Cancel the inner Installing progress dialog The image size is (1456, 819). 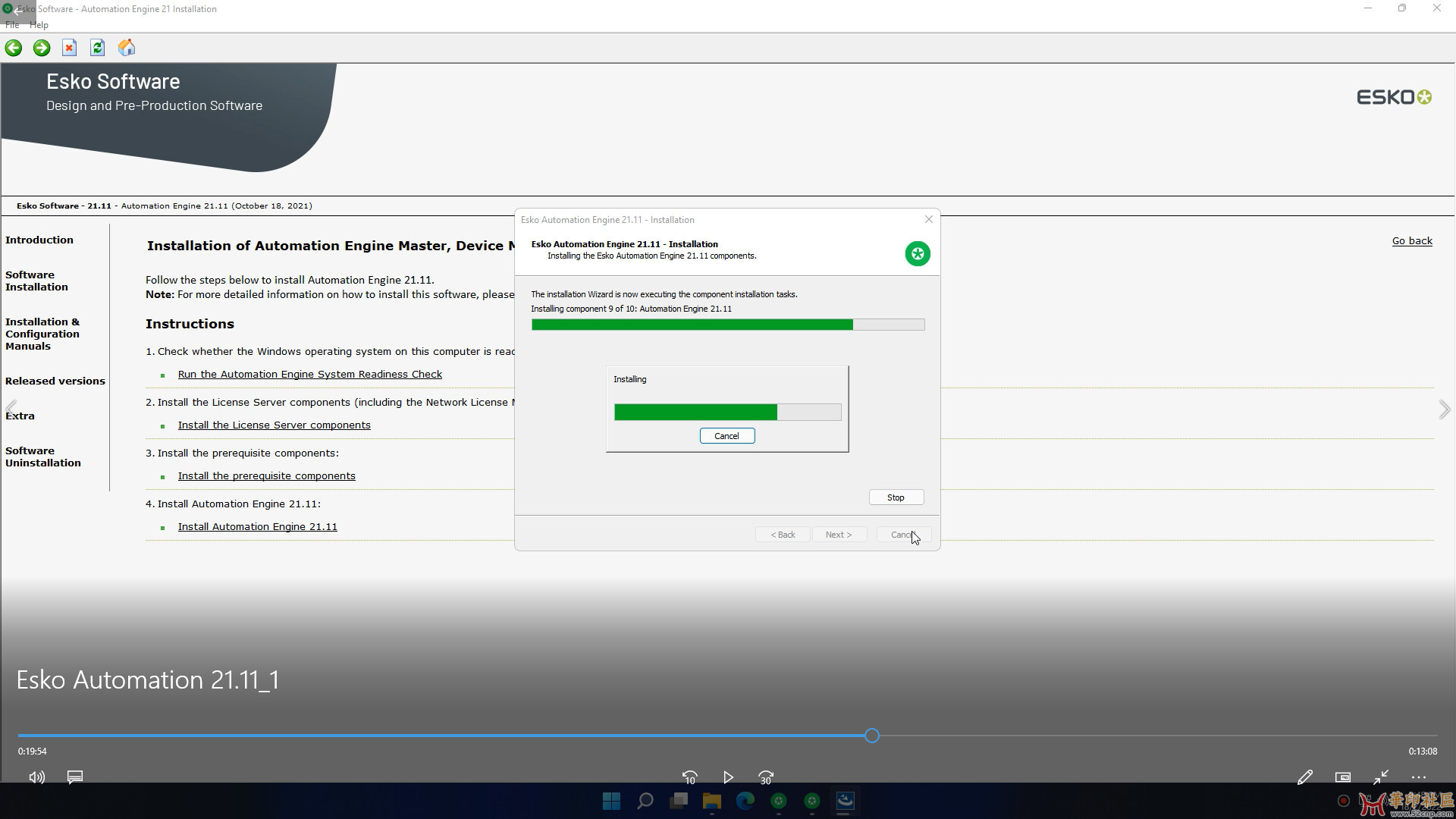(726, 436)
